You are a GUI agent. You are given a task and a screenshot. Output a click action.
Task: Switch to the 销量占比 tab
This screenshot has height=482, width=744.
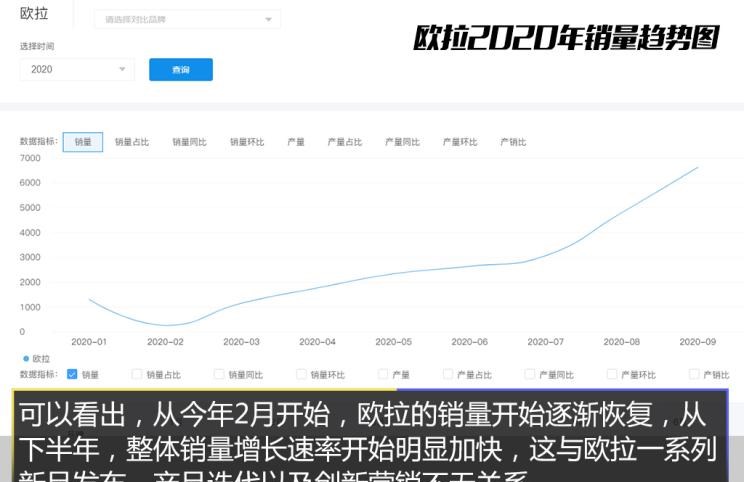[x=132, y=142]
